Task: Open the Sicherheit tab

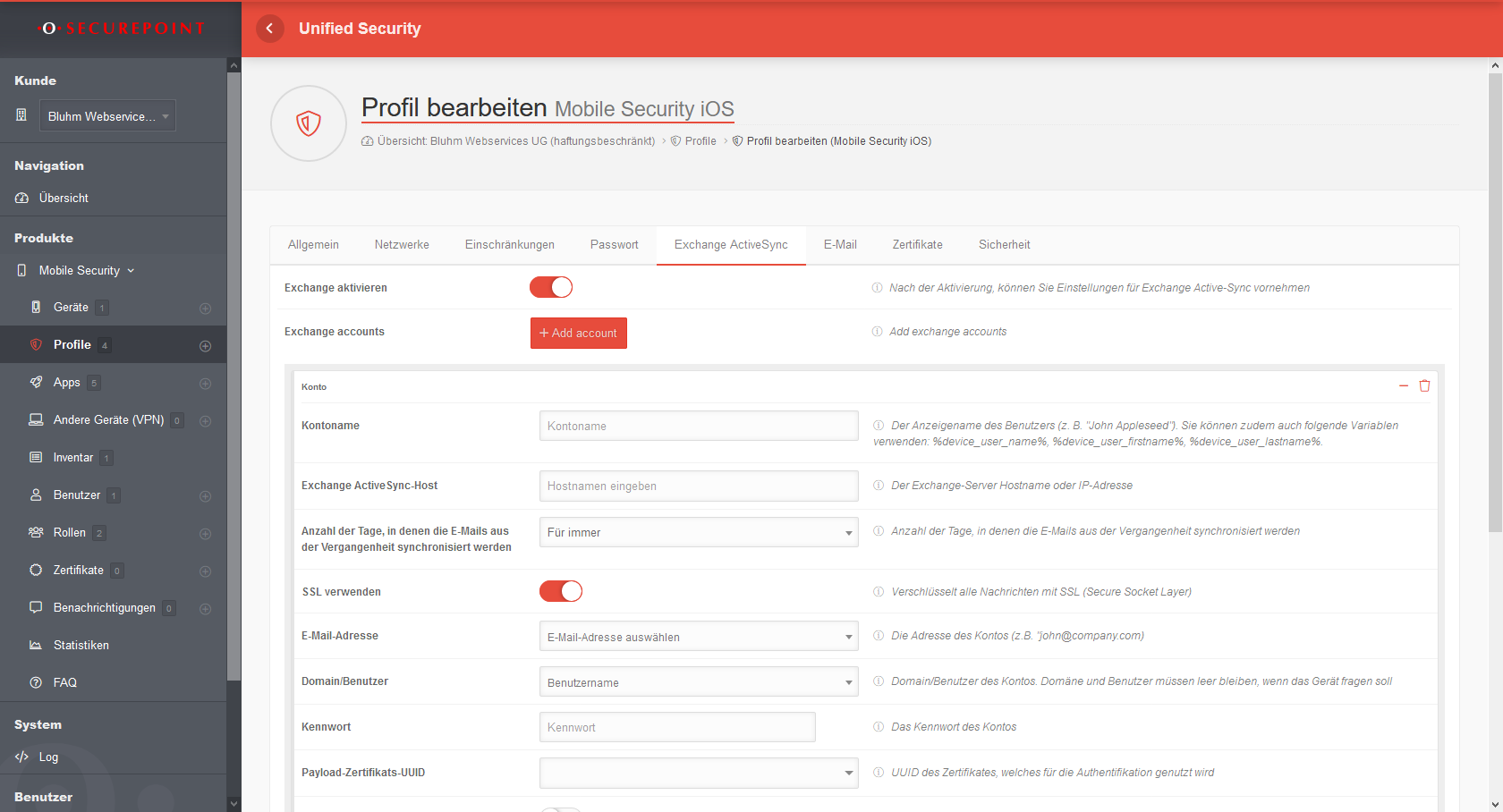Action: [x=1004, y=245]
